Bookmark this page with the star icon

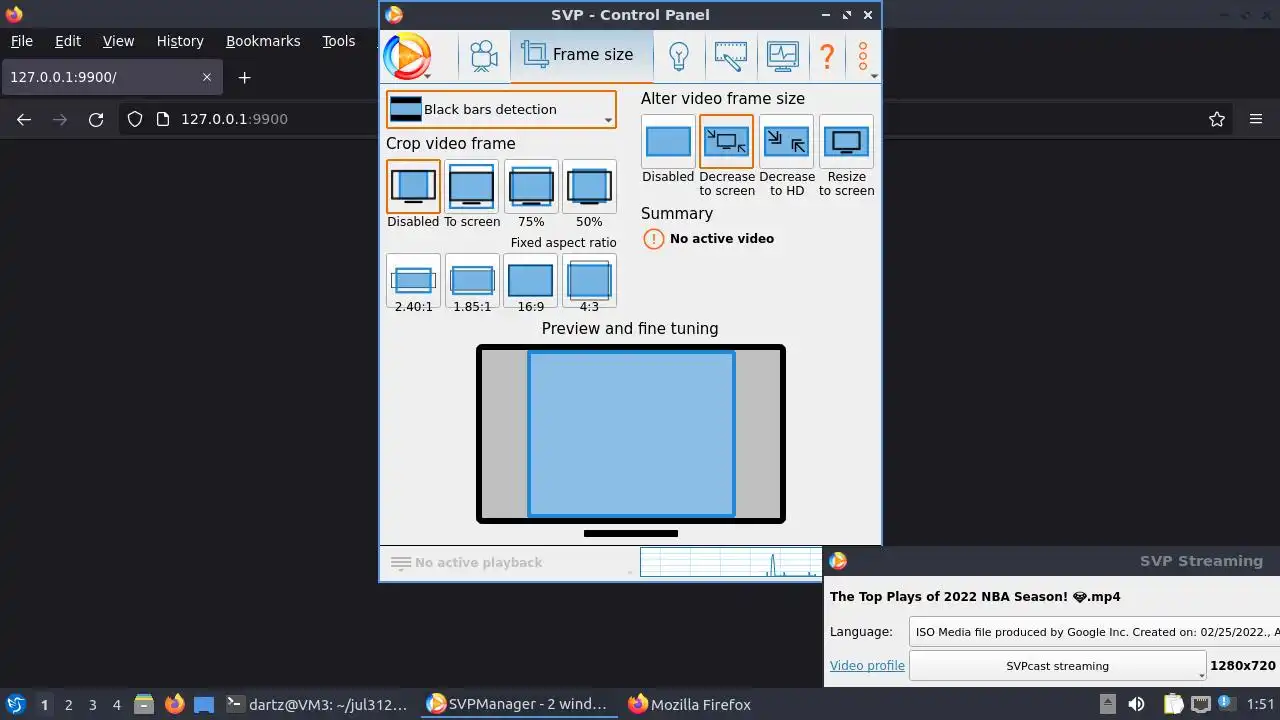point(1217,119)
